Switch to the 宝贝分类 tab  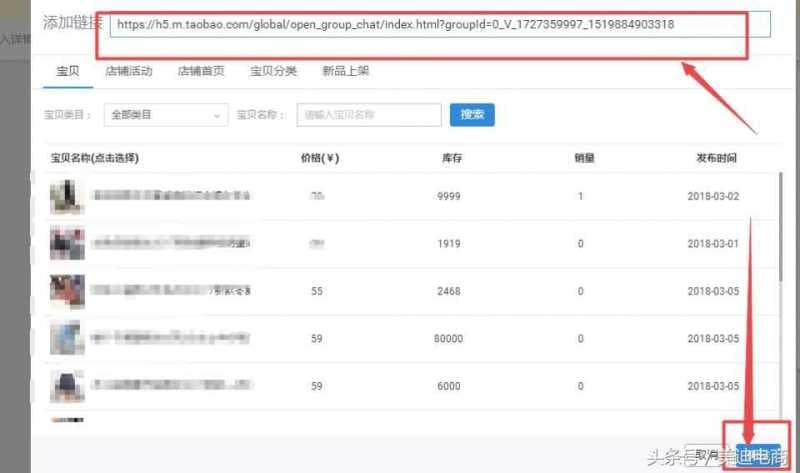tap(273, 71)
